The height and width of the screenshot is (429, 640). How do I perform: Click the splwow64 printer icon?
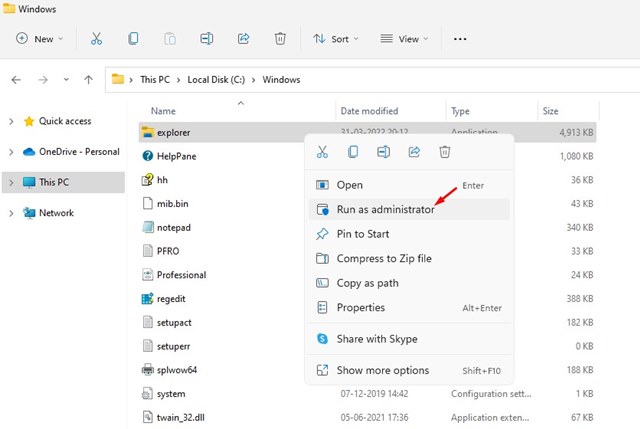tap(147, 370)
